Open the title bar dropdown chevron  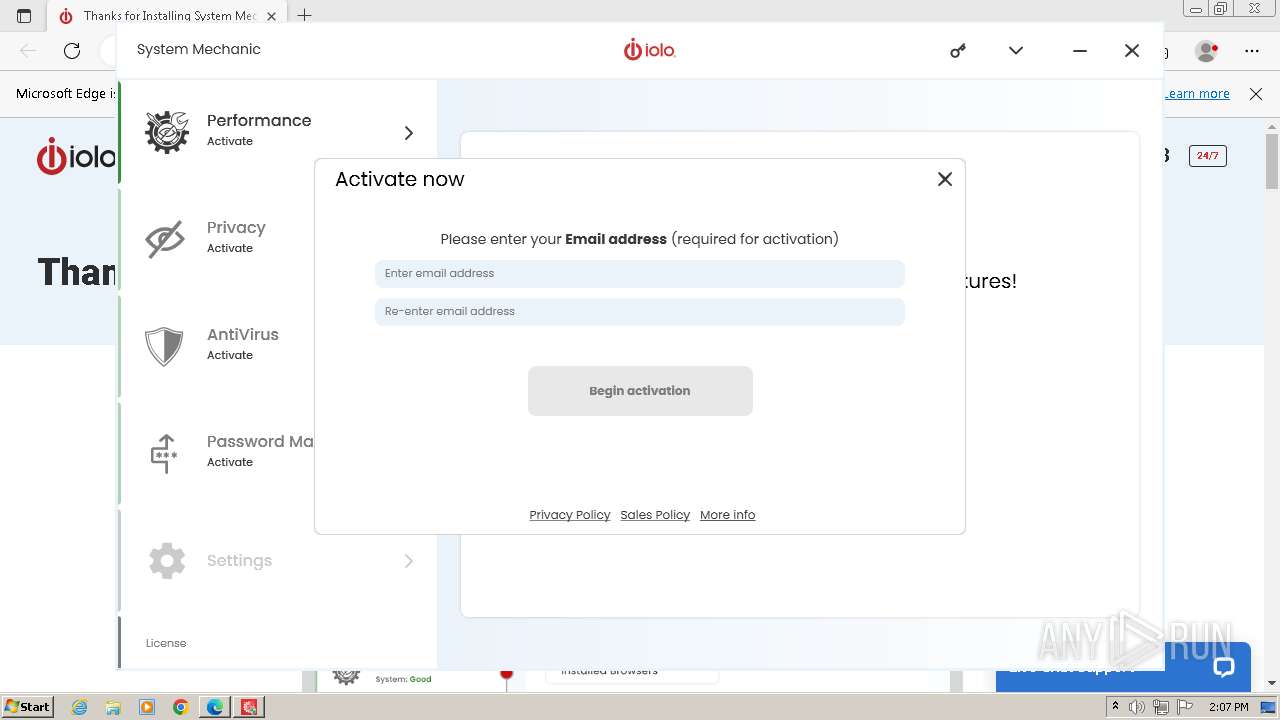(1016, 50)
